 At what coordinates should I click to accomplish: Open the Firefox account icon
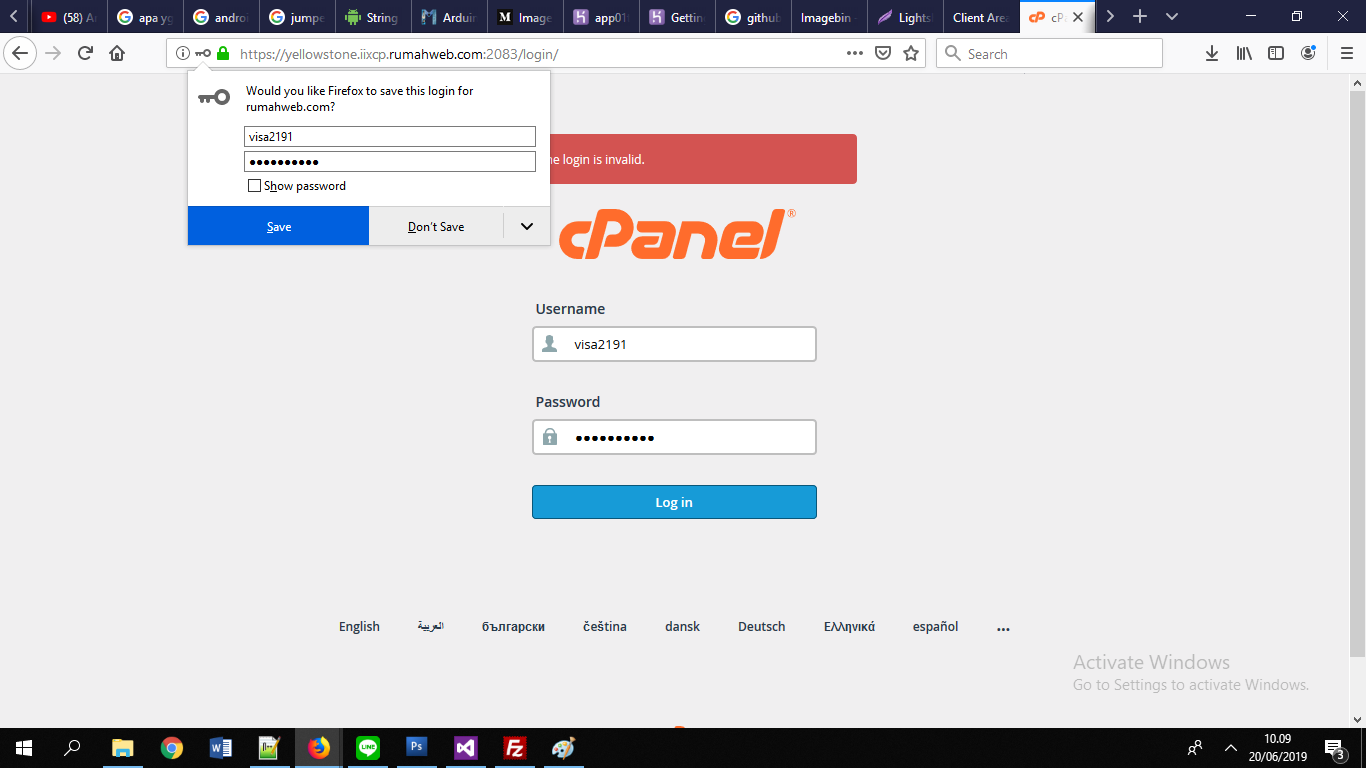(x=1308, y=54)
